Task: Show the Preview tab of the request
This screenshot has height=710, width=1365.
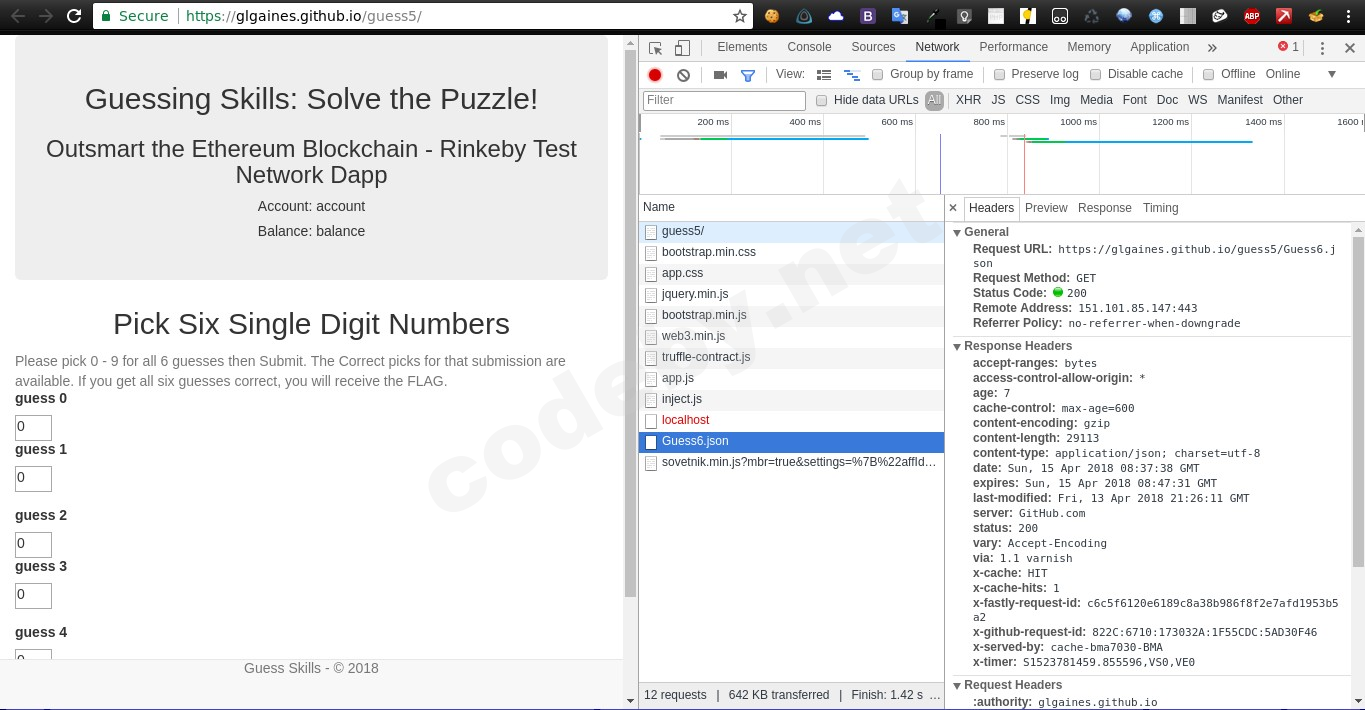Action: pos(1046,208)
